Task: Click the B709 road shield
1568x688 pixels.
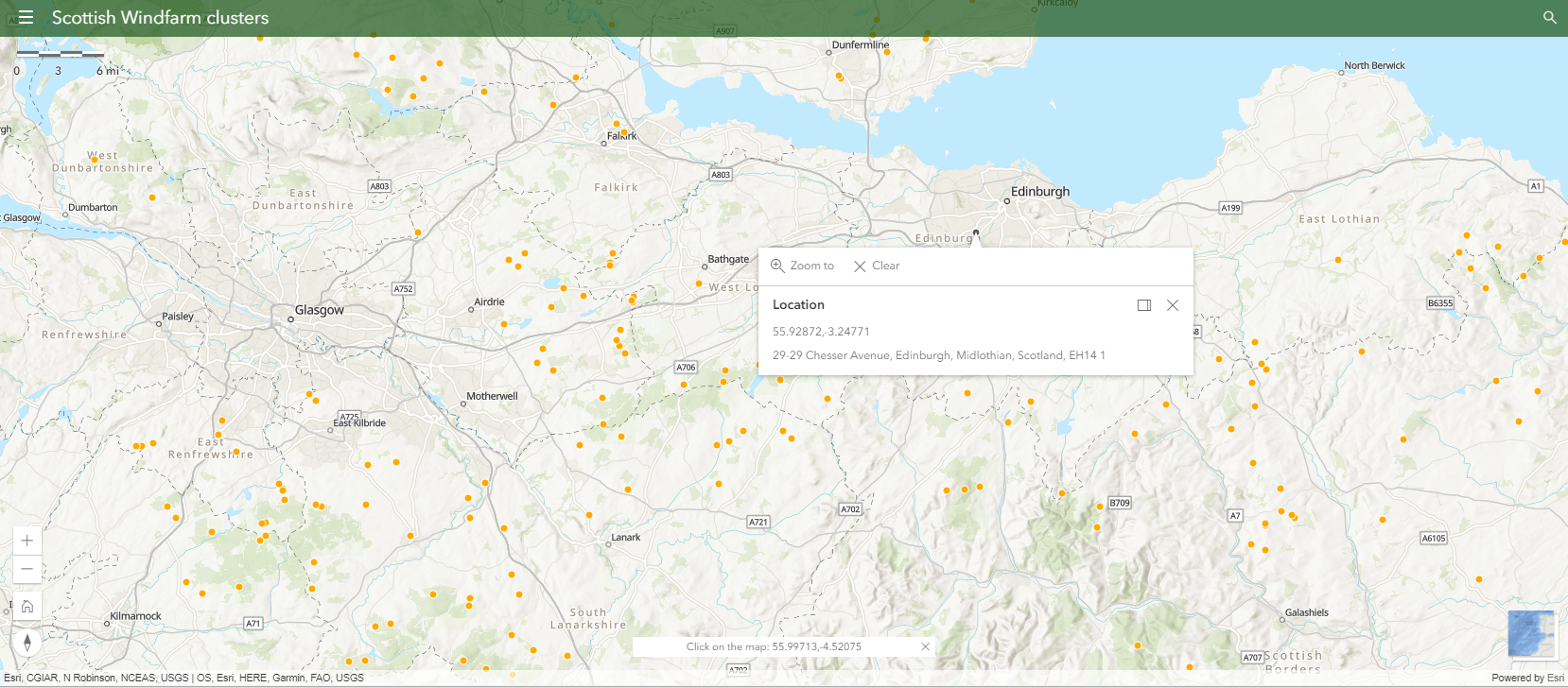Action: [x=1120, y=503]
